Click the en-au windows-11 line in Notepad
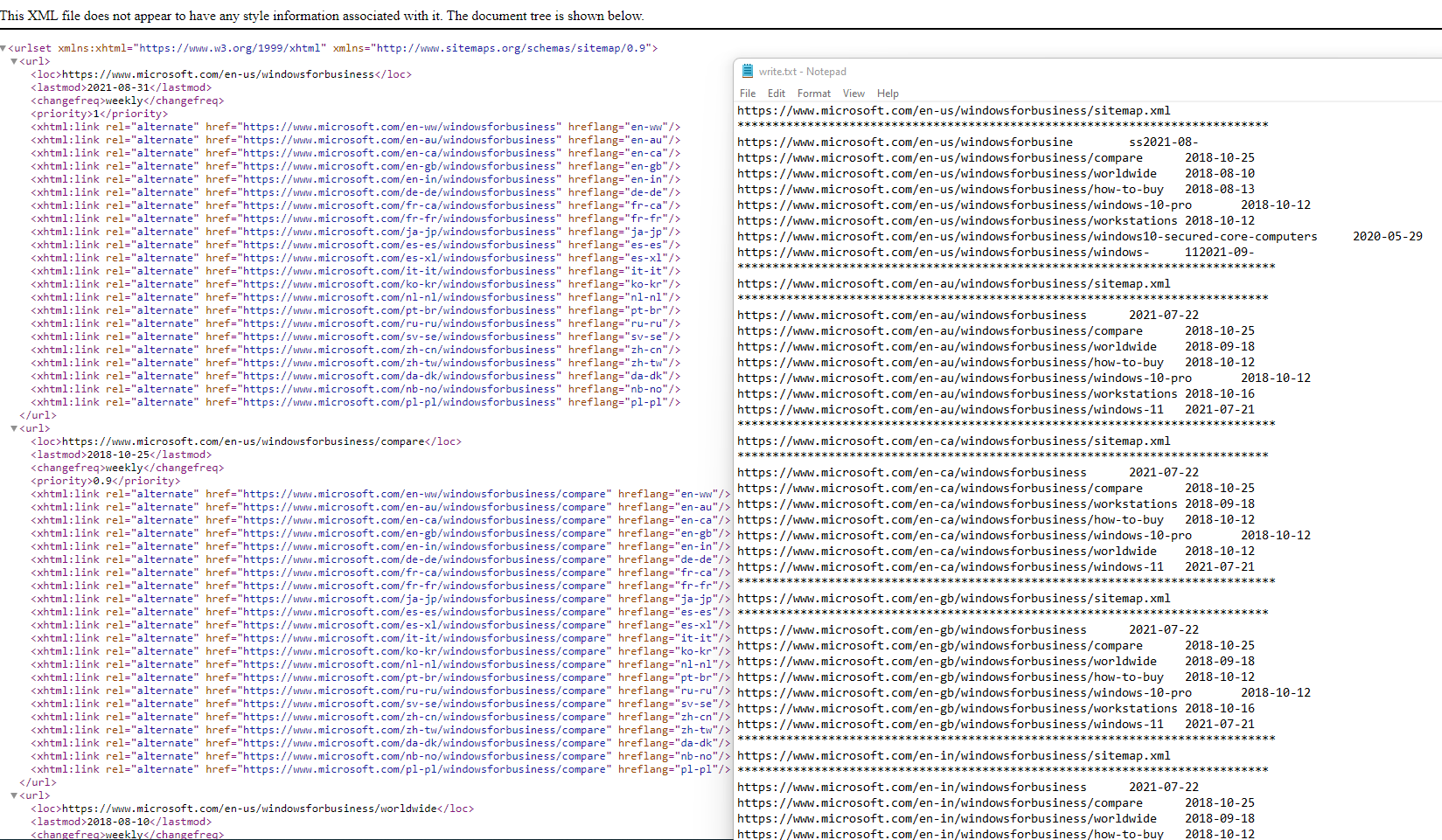This screenshot has height=840, width=1442. pyautogui.click(x=996, y=410)
